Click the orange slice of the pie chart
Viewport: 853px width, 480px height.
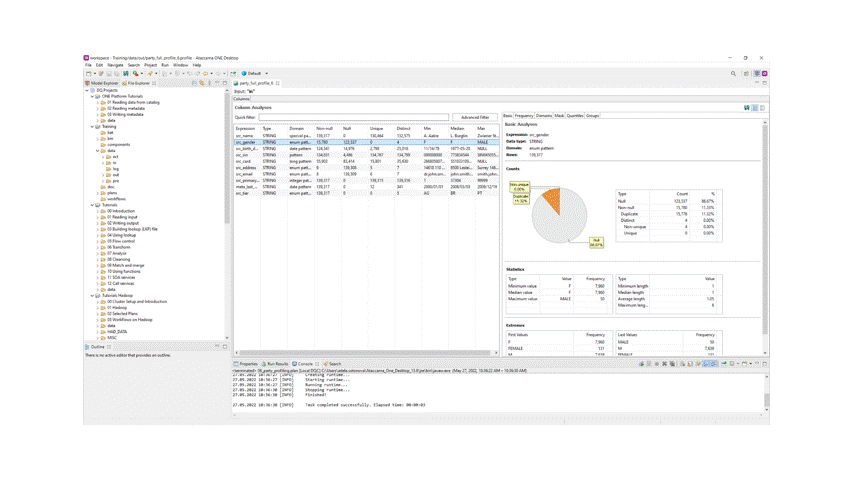click(553, 200)
